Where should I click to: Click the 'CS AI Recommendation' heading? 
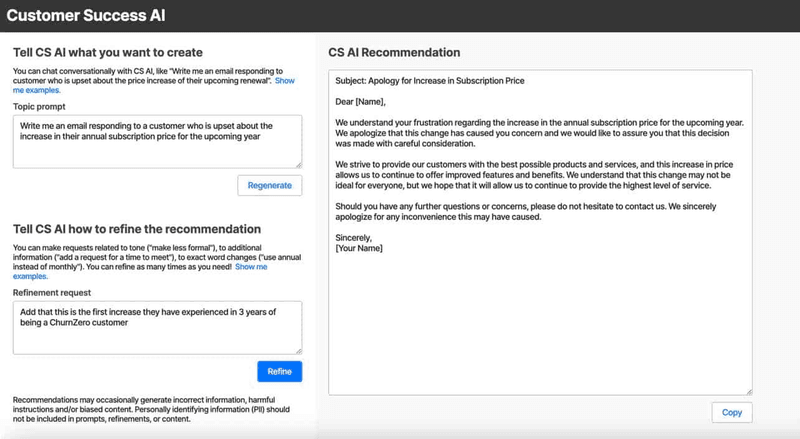coord(394,52)
